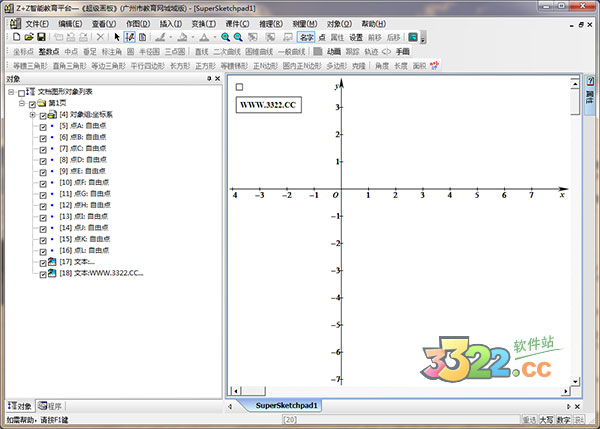Click the 等腰三角形 shape button
Screen dimensions: 600x429
pyautogui.click(x=29, y=65)
